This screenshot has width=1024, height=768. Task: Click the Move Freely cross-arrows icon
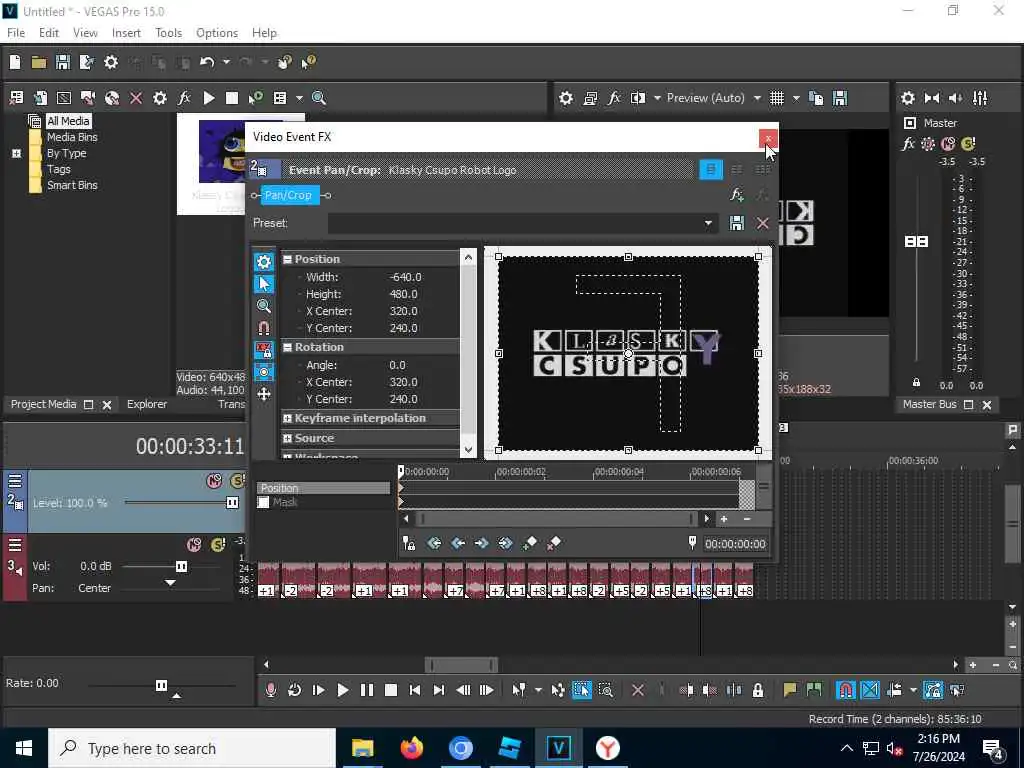[x=264, y=394]
